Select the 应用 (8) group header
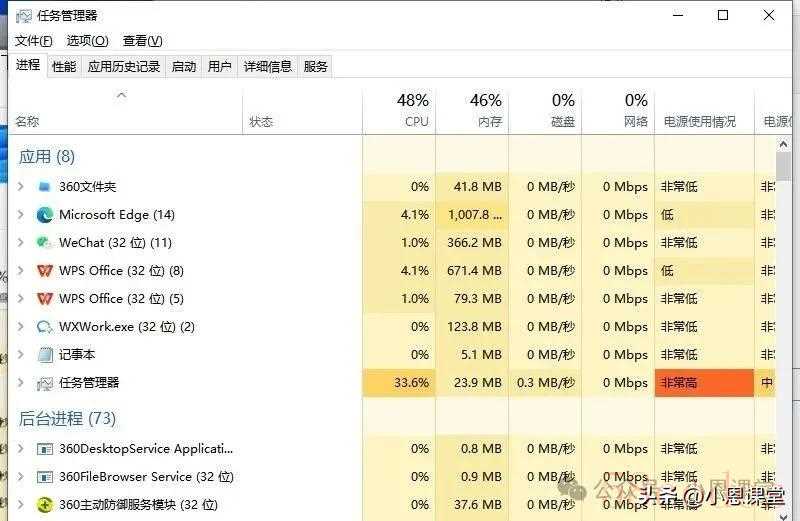 point(47,157)
